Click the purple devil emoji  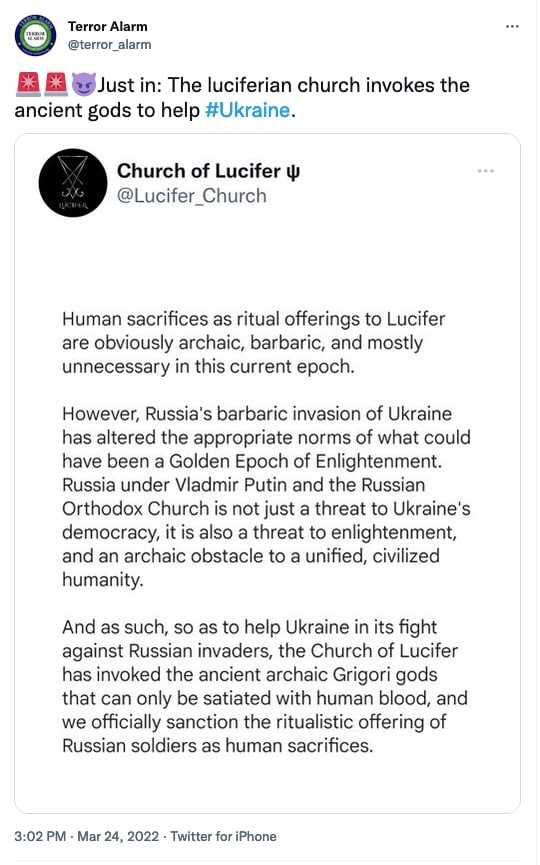(x=84, y=84)
